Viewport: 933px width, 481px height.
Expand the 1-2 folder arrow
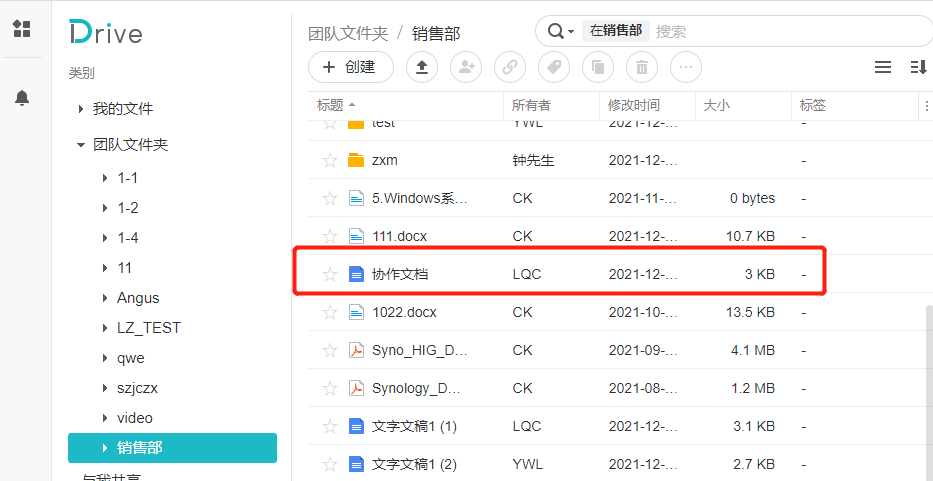[105, 208]
